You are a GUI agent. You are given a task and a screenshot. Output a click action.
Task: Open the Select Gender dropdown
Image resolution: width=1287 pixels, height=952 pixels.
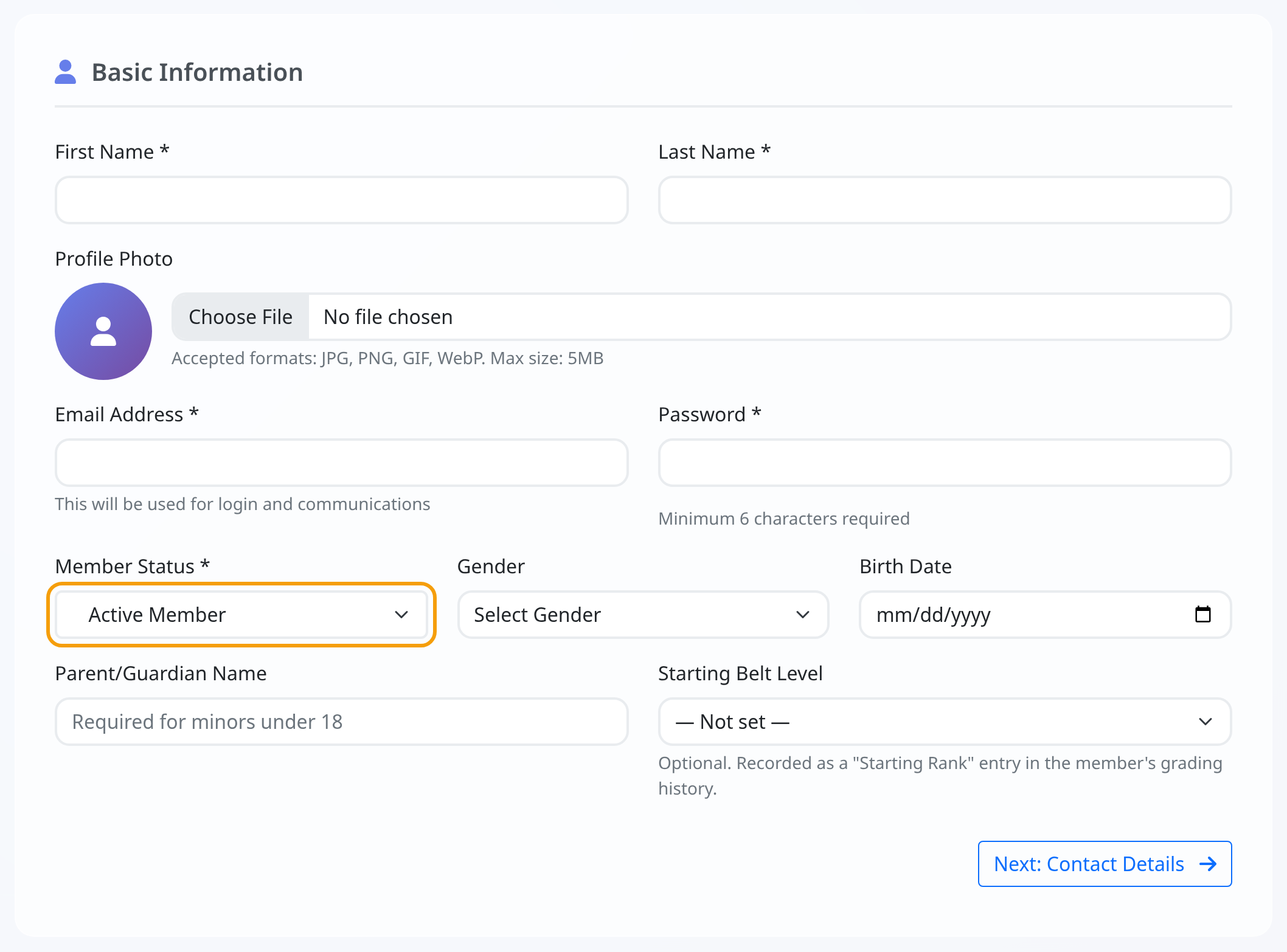[x=643, y=615]
